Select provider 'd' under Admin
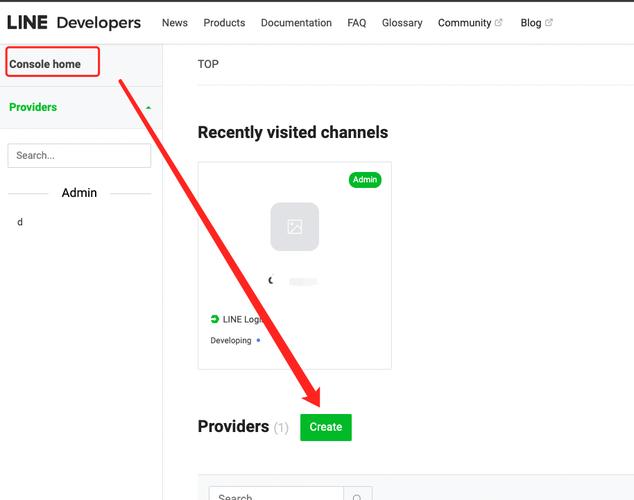This screenshot has width=634, height=500. (20, 222)
